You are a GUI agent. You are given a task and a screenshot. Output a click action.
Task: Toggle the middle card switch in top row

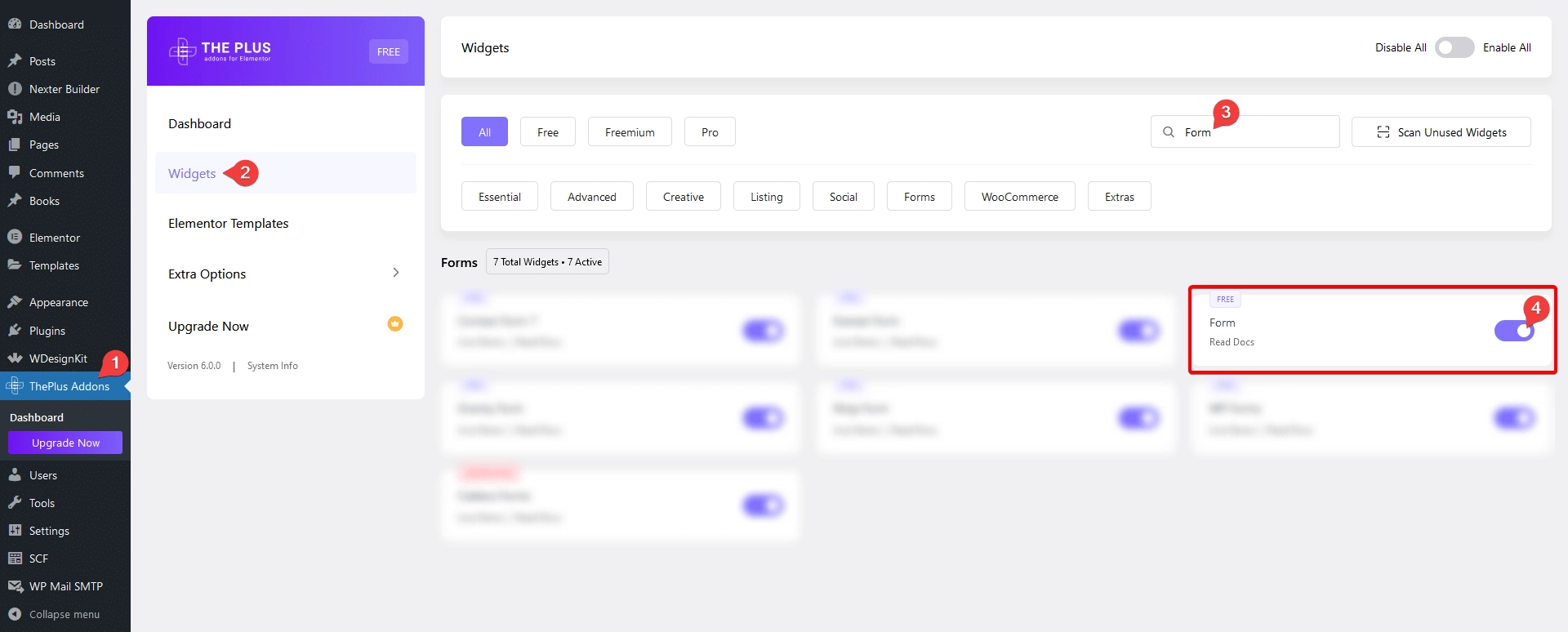(x=1139, y=331)
